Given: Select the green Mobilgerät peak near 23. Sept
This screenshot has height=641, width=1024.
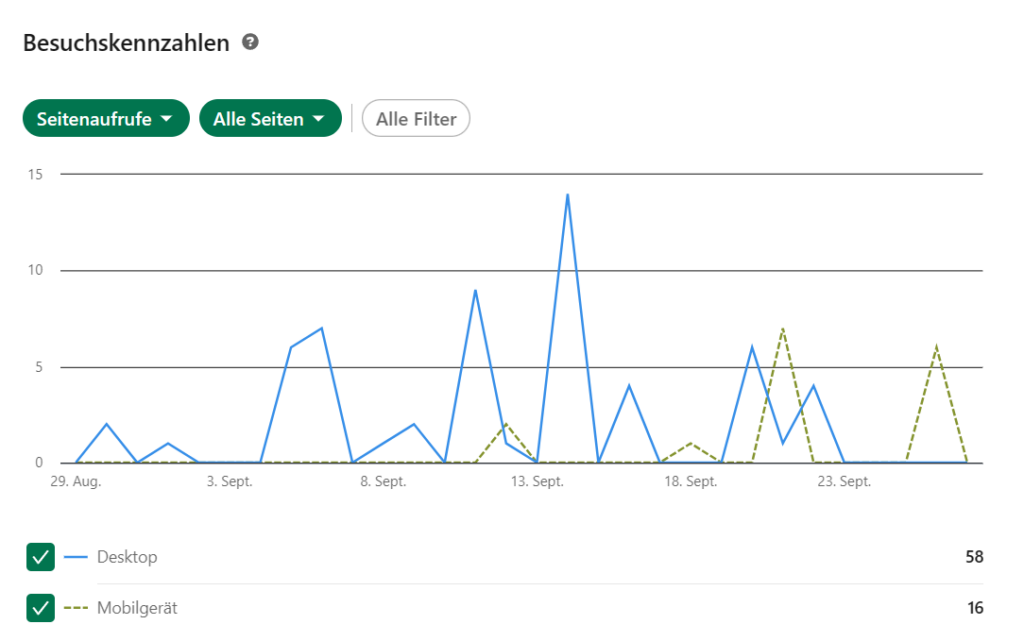Looking at the screenshot, I should [x=783, y=328].
